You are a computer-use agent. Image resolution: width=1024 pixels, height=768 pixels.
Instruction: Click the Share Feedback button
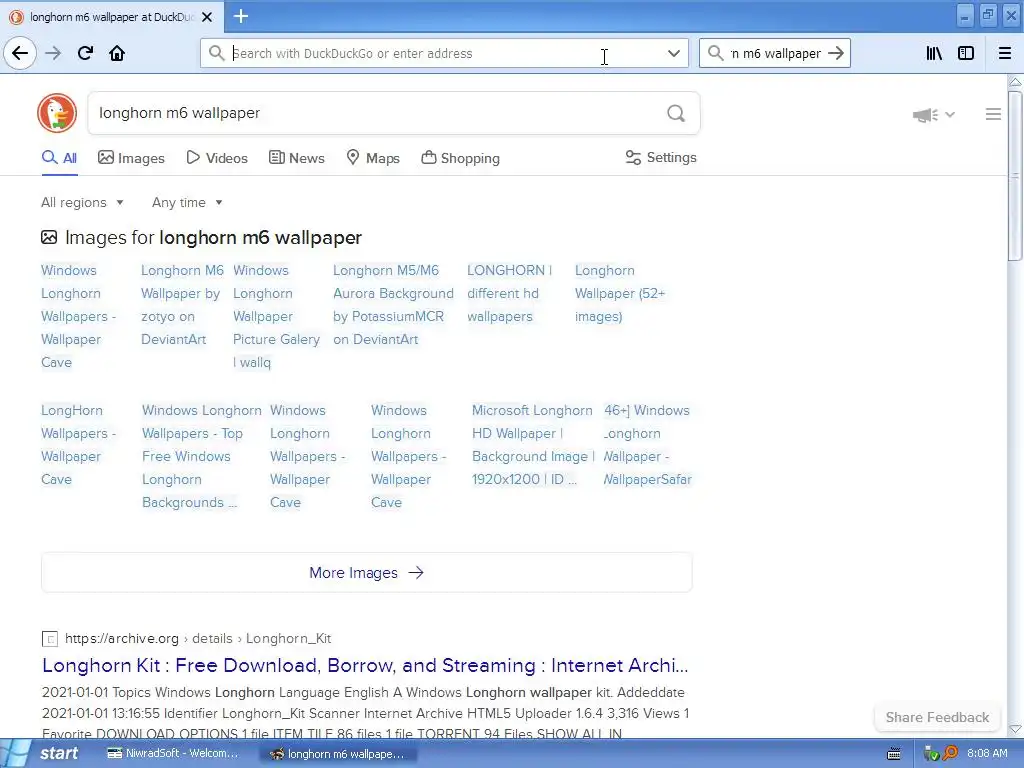coord(937,717)
